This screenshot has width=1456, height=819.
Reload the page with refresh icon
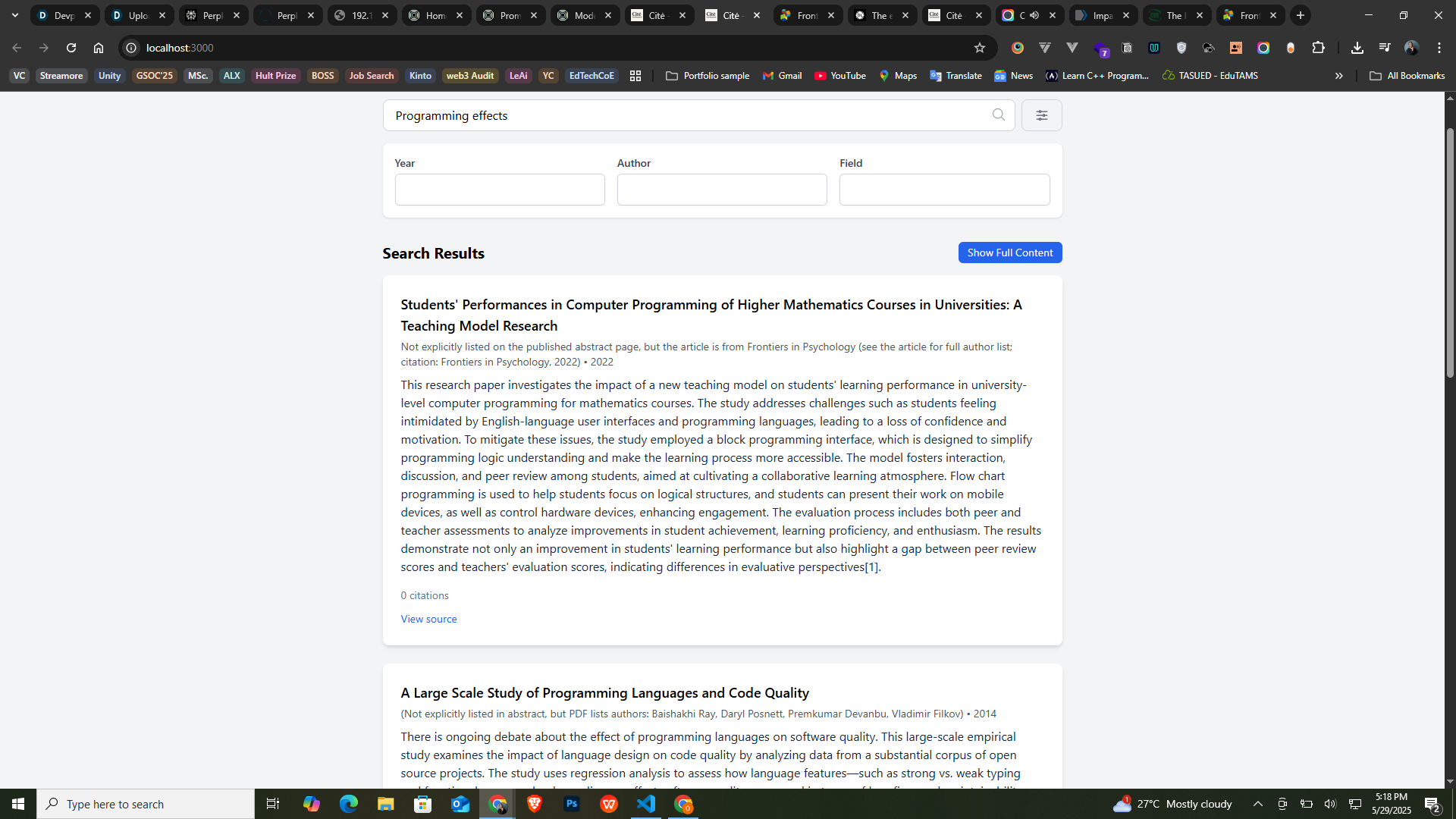(71, 48)
